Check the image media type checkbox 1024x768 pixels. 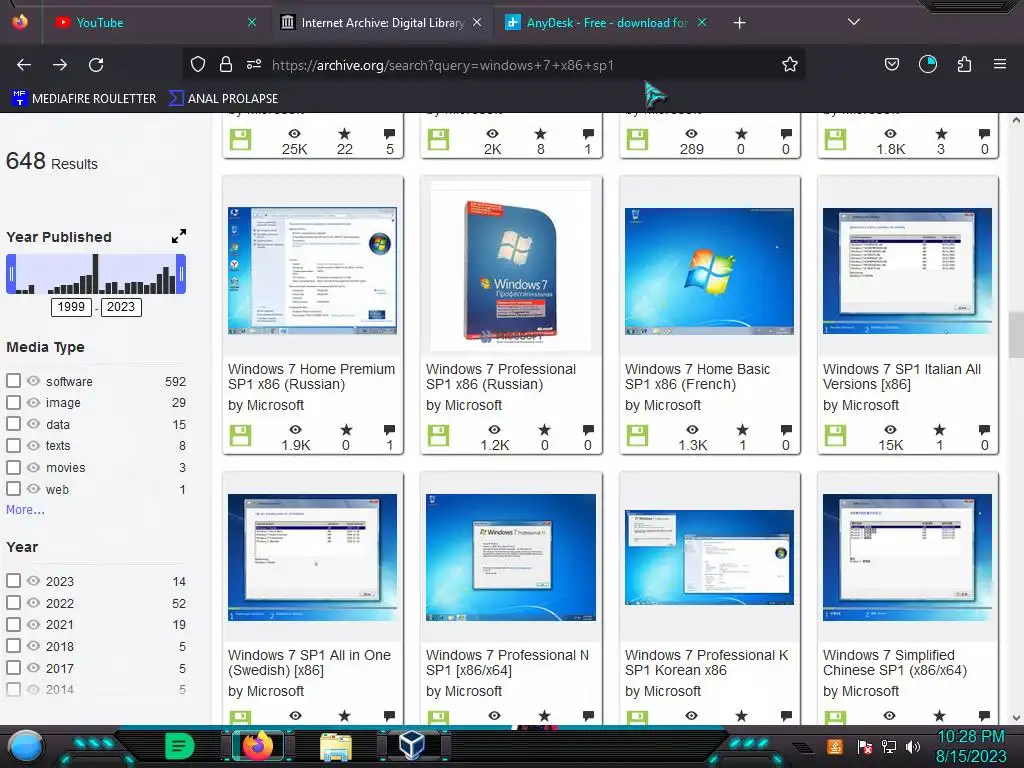14,402
